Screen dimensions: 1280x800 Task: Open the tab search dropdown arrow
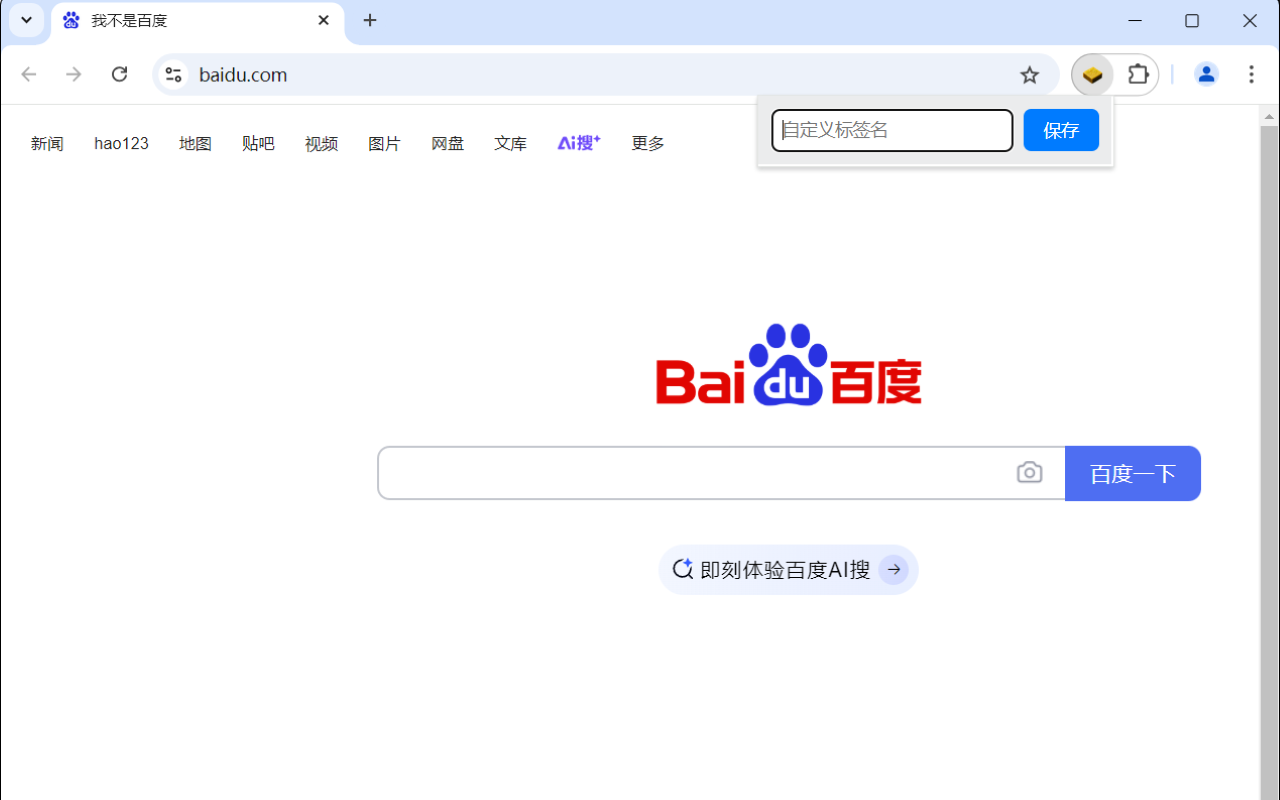point(27,20)
